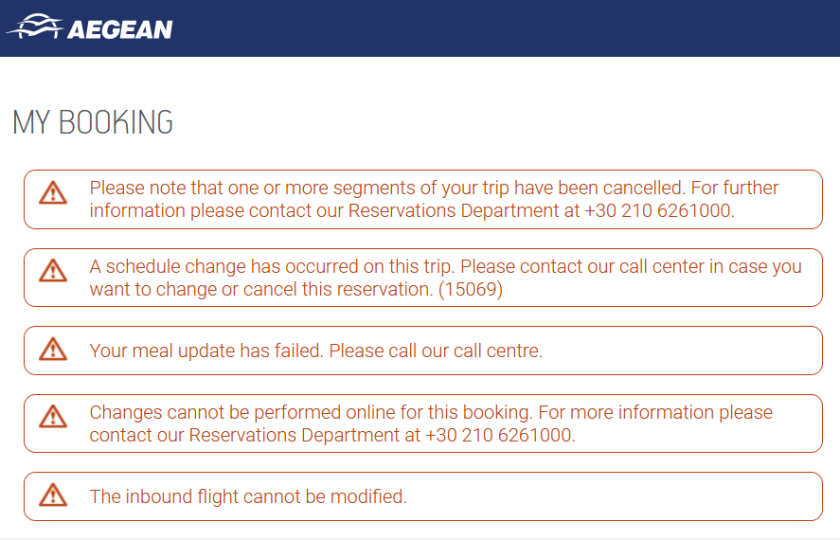The height and width of the screenshot is (540, 840).
Task: Click the 'inbound flight cannot be modified' message
Action: click(x=248, y=496)
